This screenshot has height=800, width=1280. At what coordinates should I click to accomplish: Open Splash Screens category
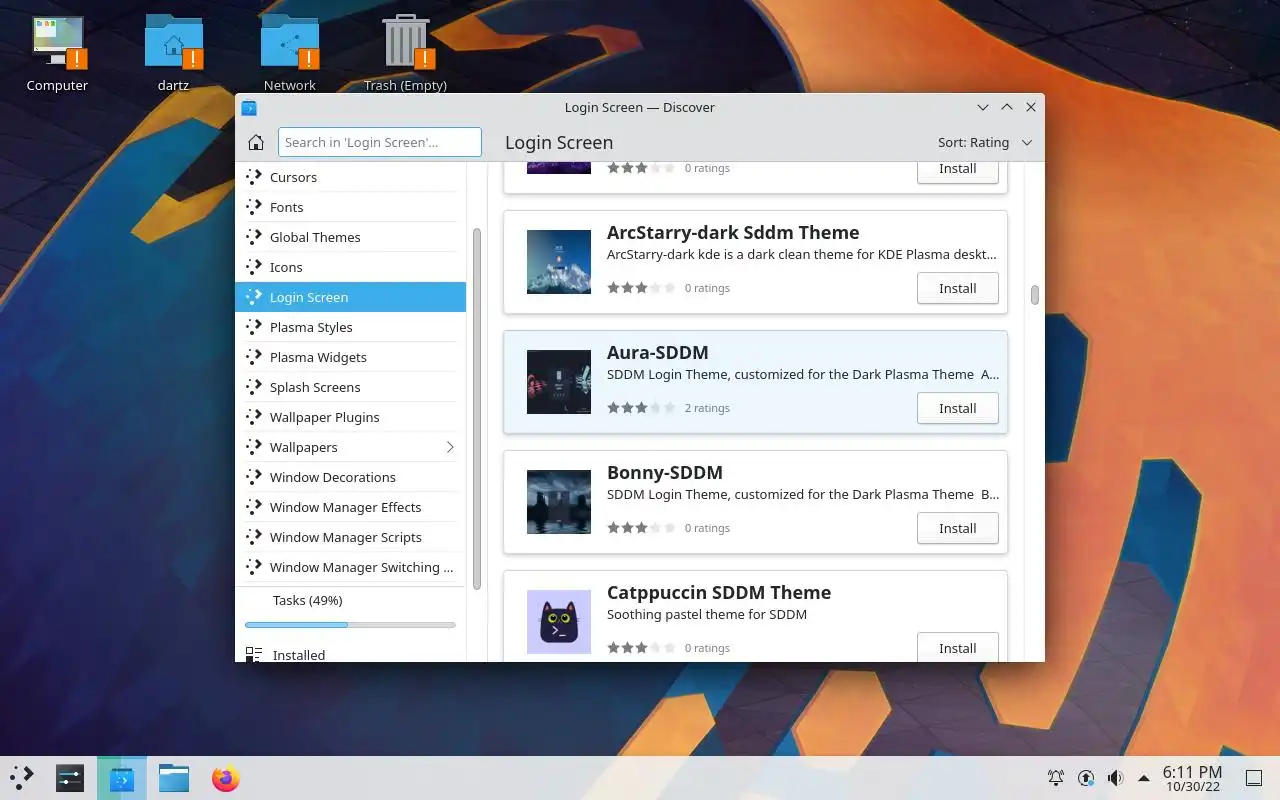pyautogui.click(x=350, y=387)
